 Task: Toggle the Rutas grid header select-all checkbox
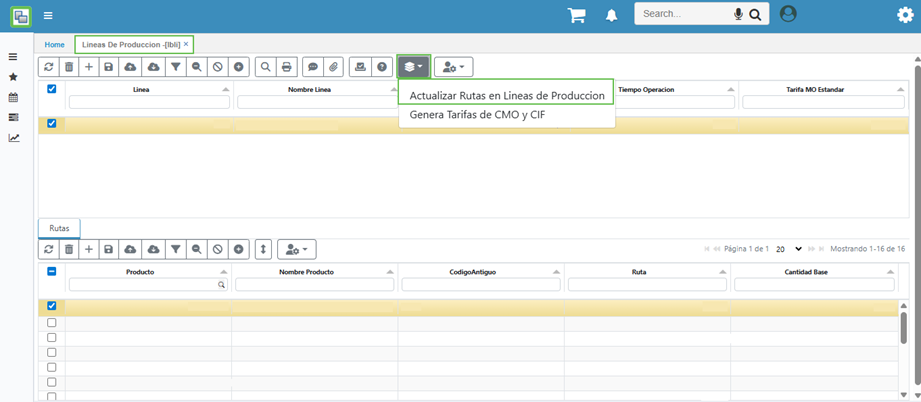pos(52,271)
